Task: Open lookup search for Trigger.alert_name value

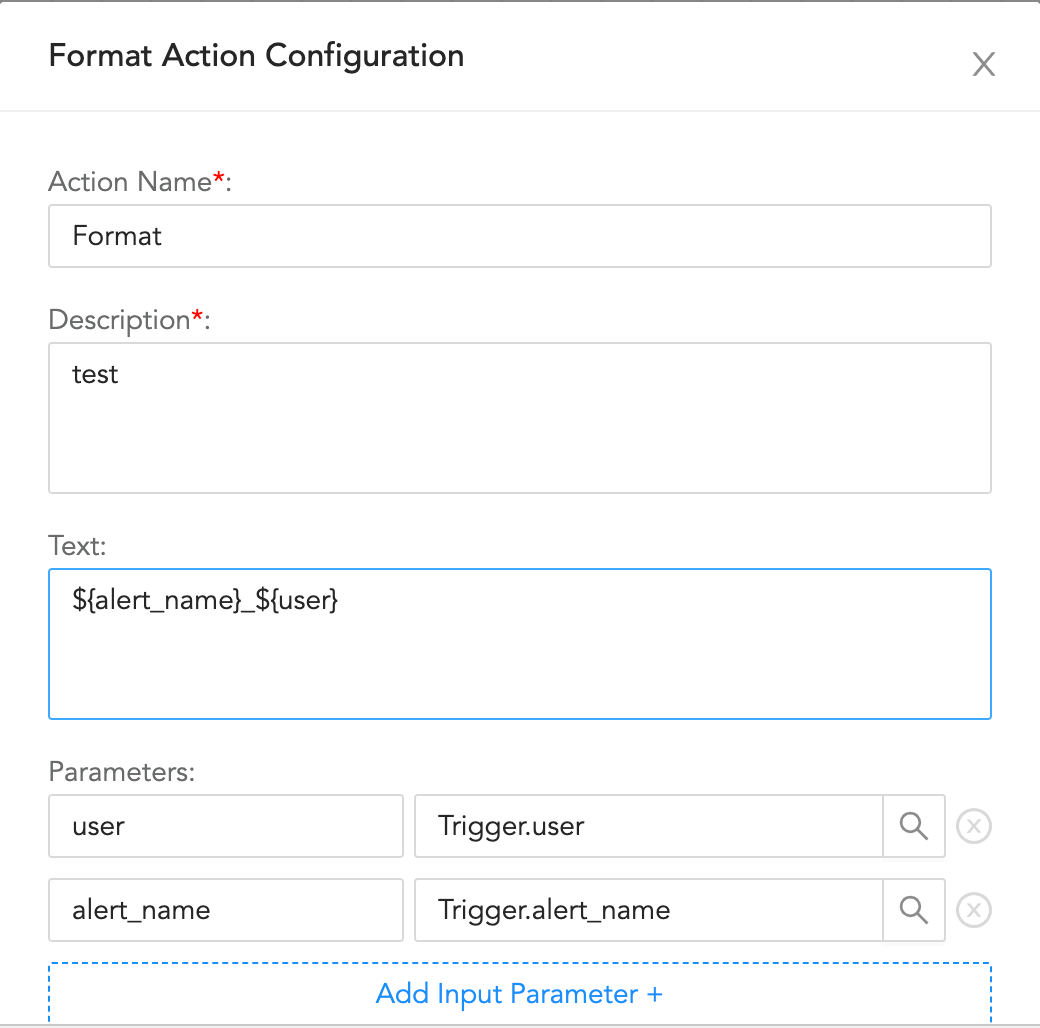Action: [x=914, y=910]
